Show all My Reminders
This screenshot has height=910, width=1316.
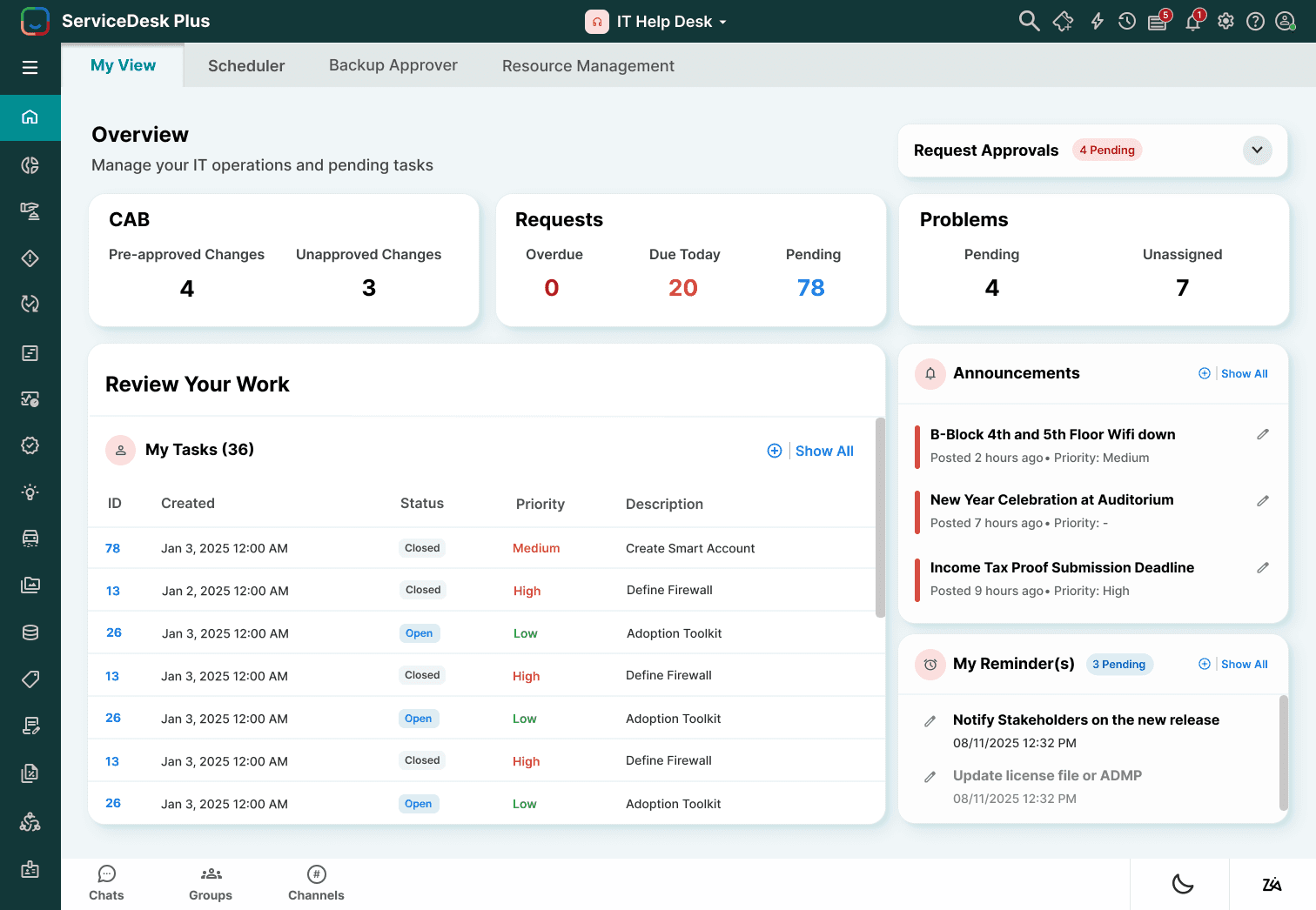tap(1244, 664)
